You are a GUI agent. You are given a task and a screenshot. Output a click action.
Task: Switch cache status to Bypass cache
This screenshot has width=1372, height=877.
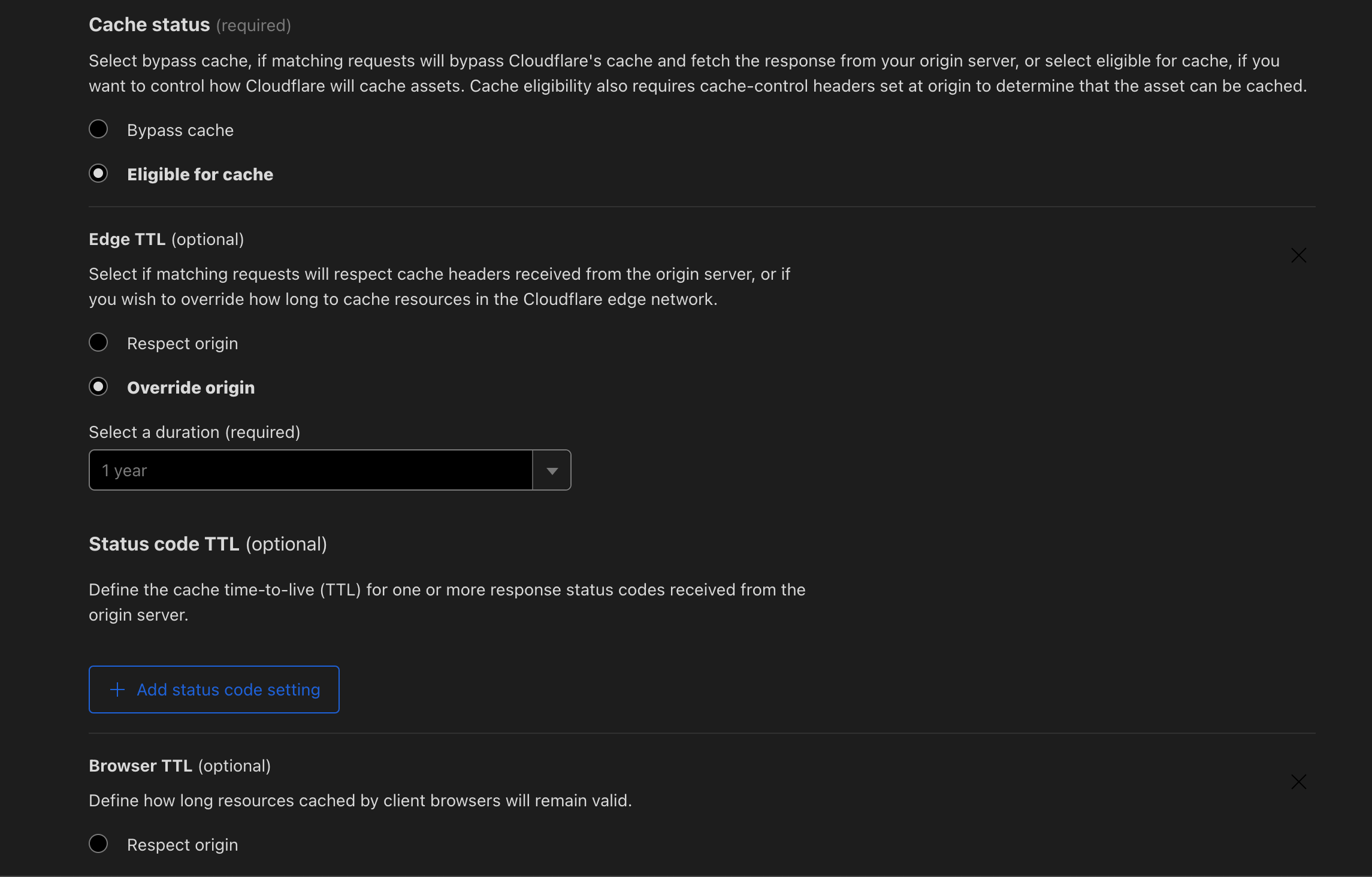pos(98,128)
